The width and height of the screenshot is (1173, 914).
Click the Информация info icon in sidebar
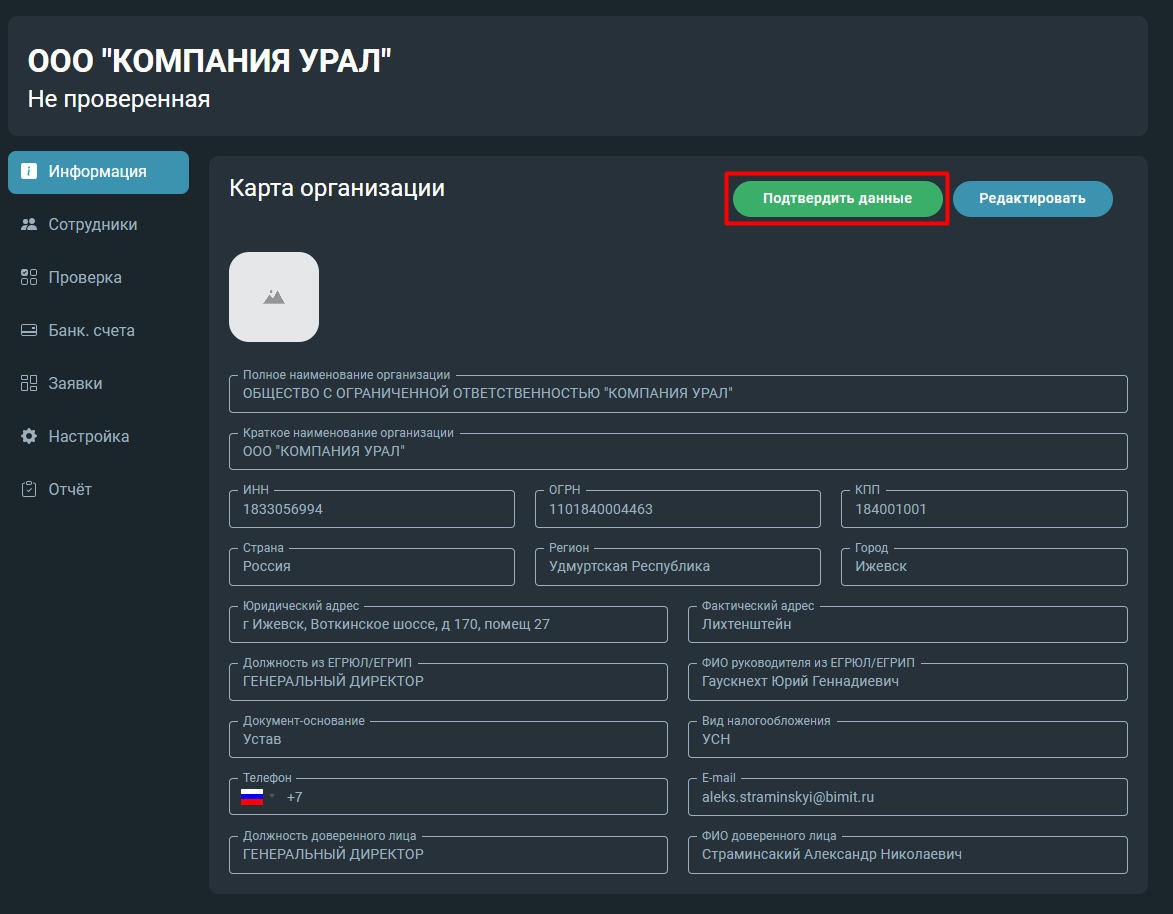point(29,171)
